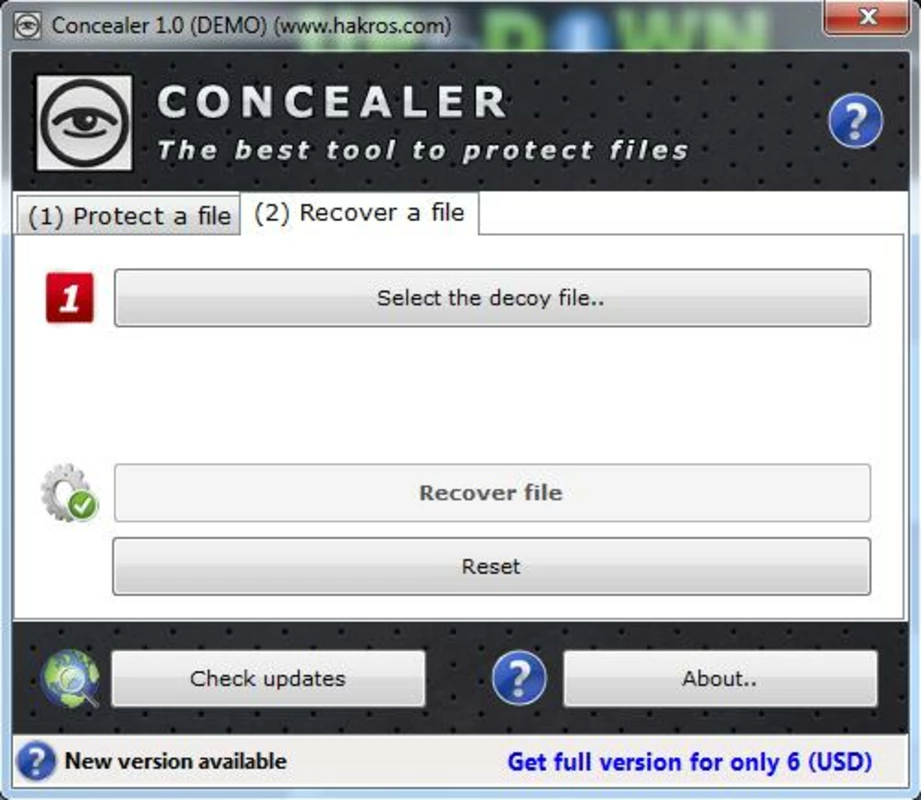Screen dimensions: 921x800
Task: Click the Recover file button
Action: (x=492, y=493)
